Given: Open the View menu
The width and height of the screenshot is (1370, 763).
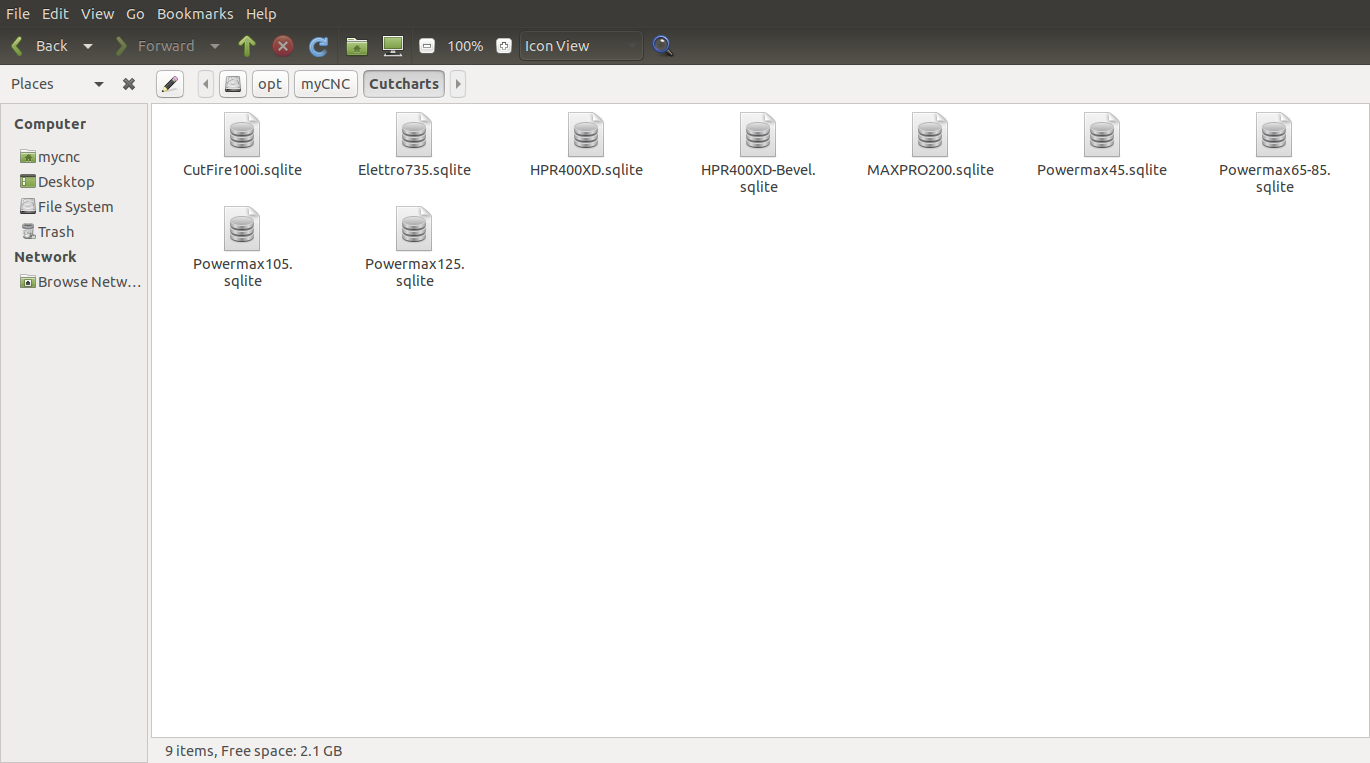Looking at the screenshot, I should (97, 14).
